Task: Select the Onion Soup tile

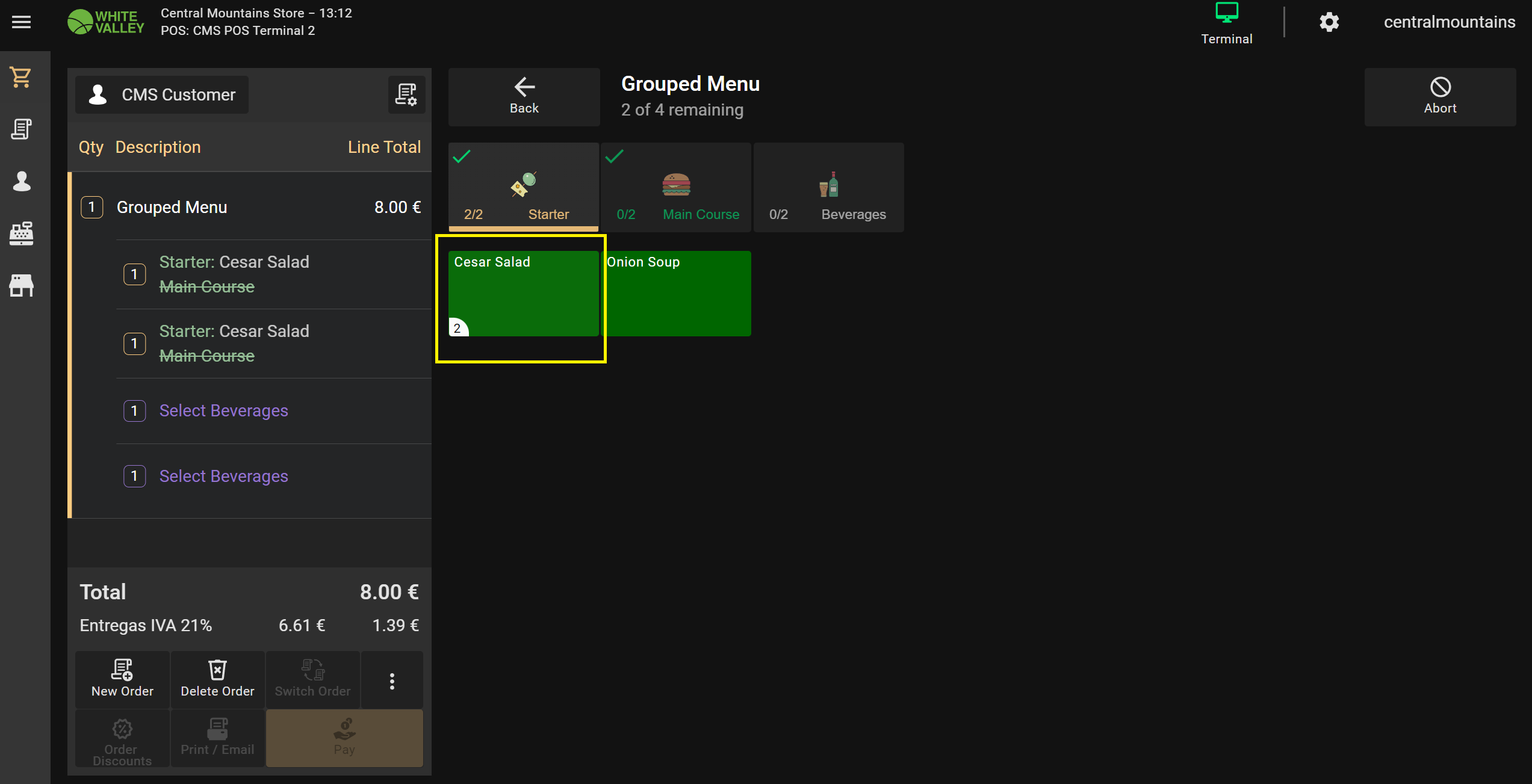Action: point(676,293)
